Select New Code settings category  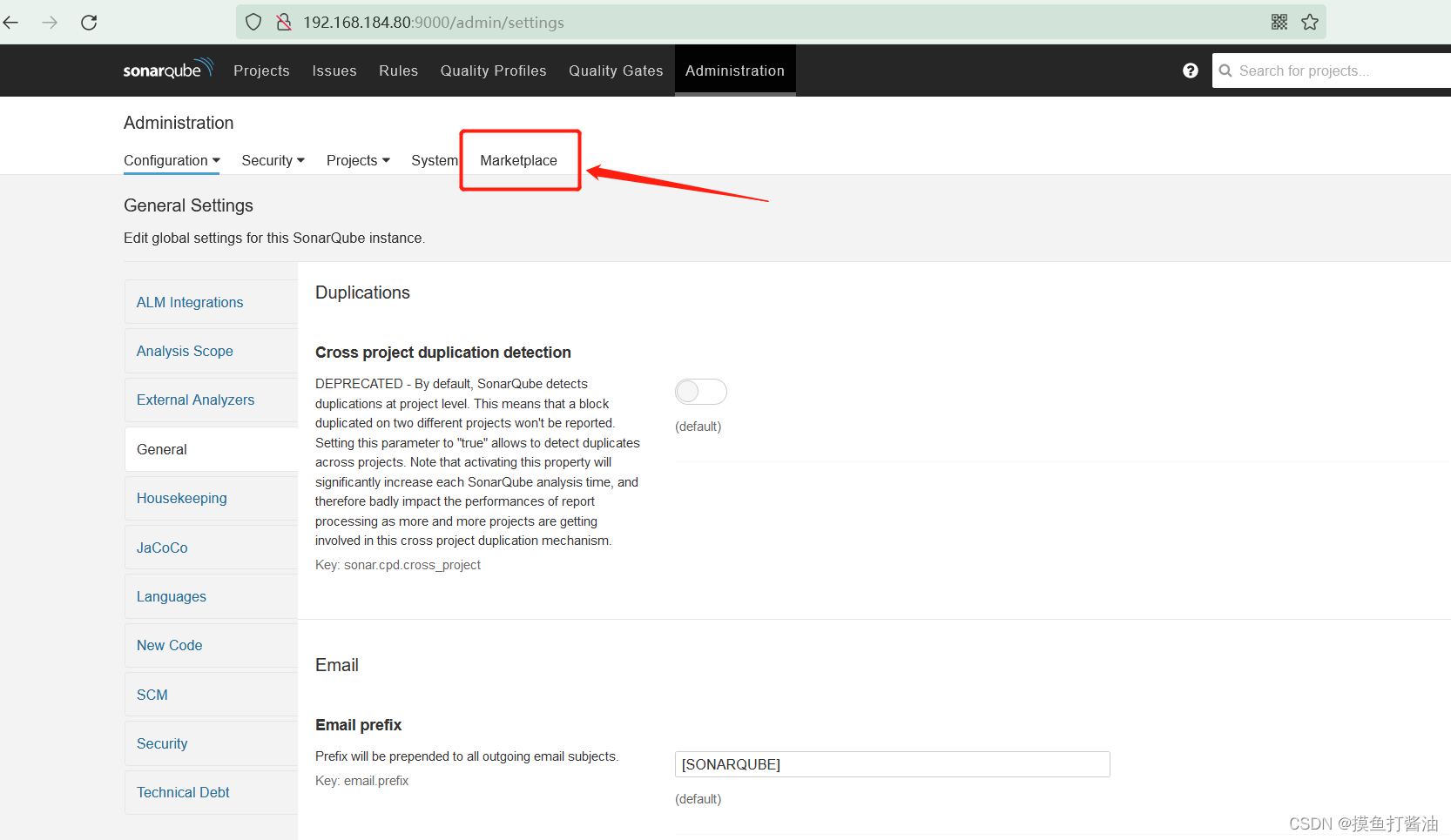tap(211, 645)
